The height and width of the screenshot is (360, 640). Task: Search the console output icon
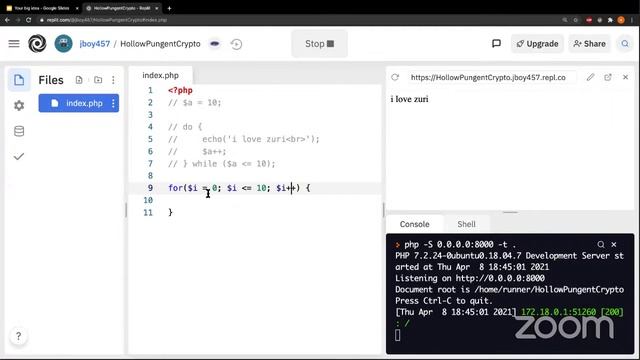pyautogui.click(x=601, y=244)
